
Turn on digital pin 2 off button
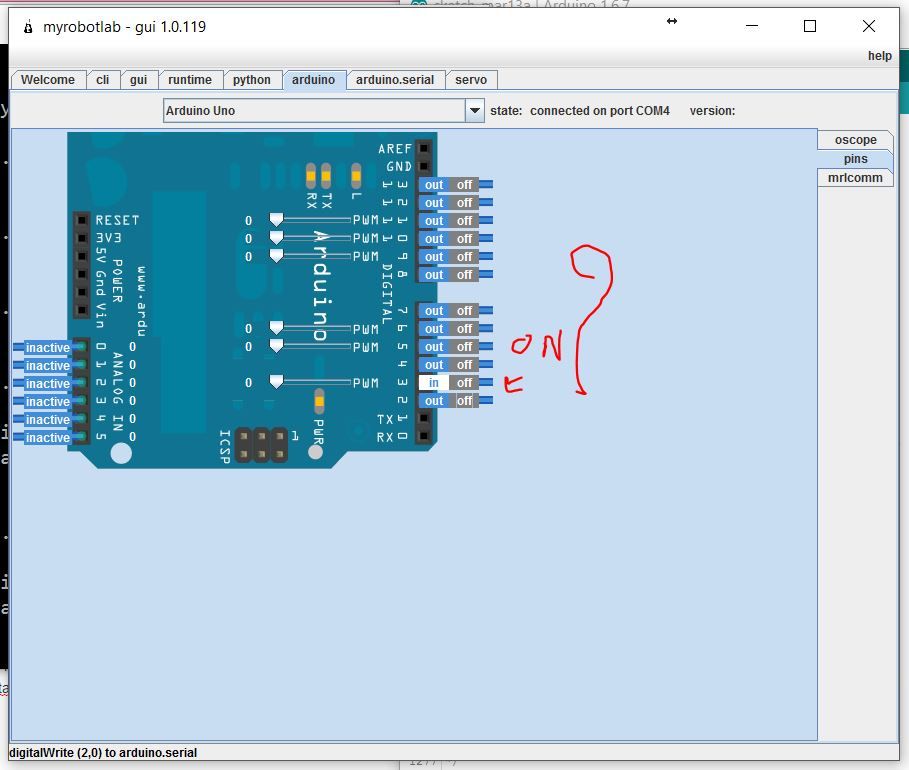(x=464, y=401)
